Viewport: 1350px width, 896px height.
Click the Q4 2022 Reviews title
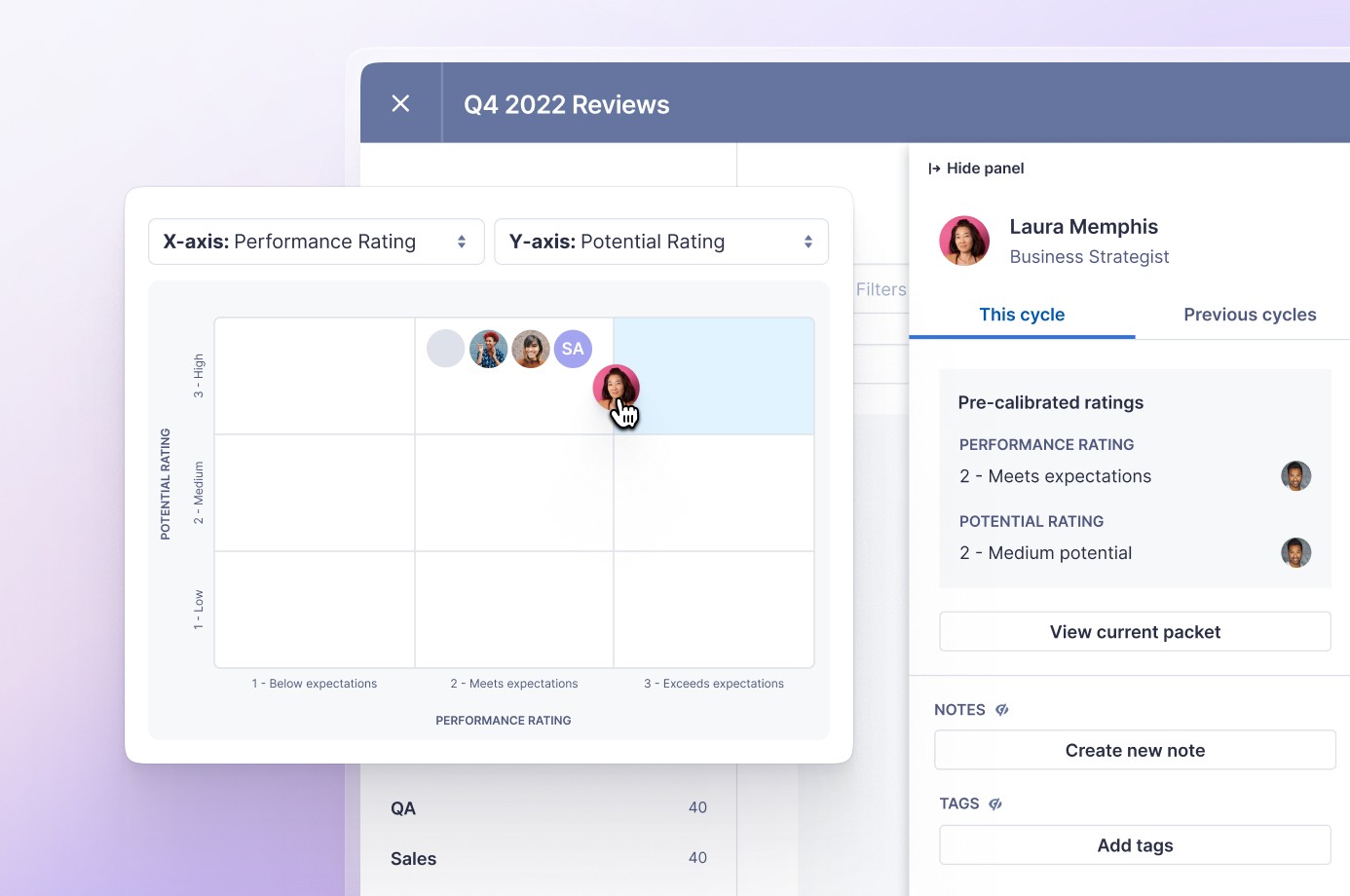pos(567,104)
